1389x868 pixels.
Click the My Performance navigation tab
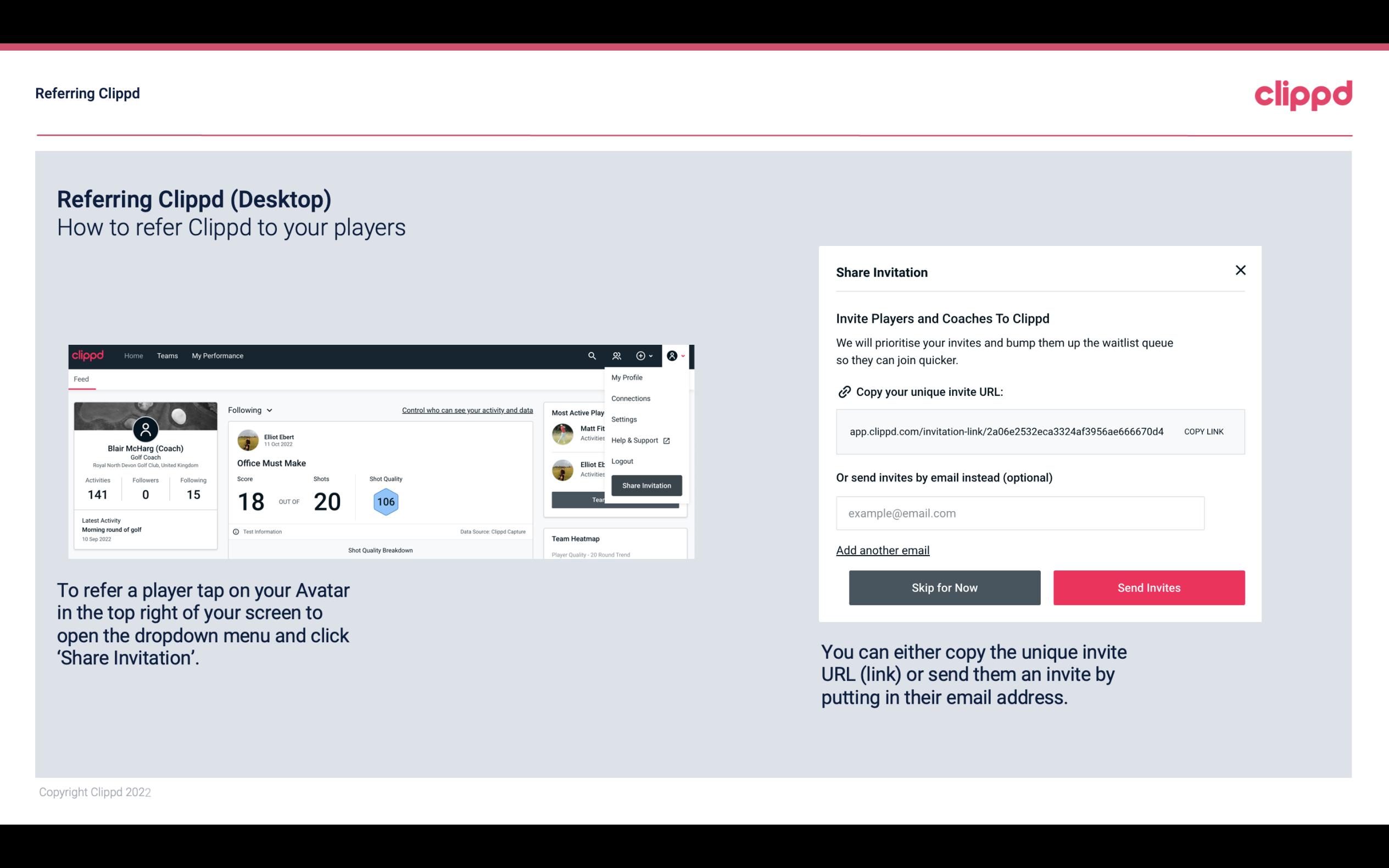pos(217,356)
